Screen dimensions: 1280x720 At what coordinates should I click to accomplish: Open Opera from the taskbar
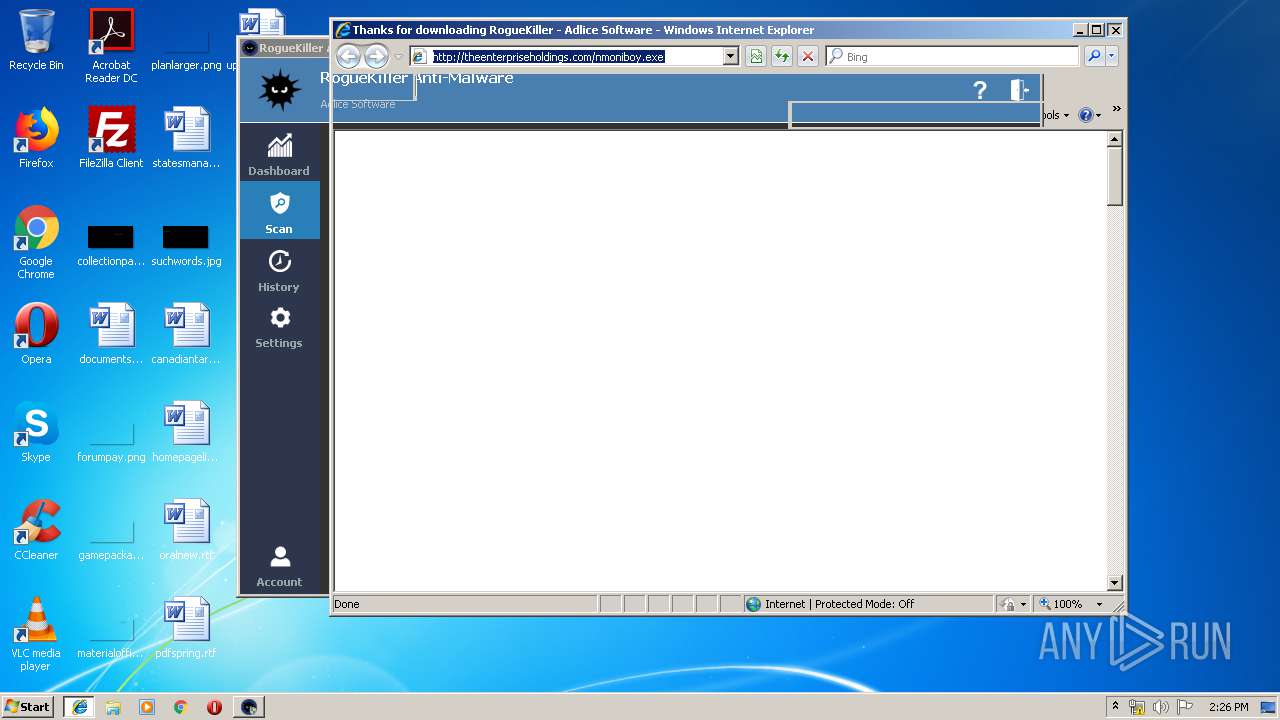(214, 707)
